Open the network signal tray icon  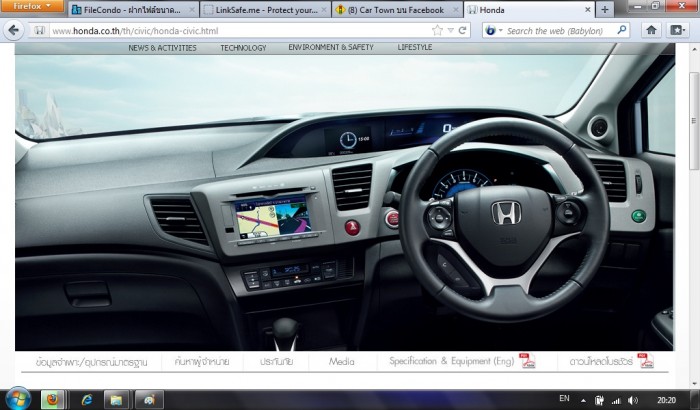point(616,400)
